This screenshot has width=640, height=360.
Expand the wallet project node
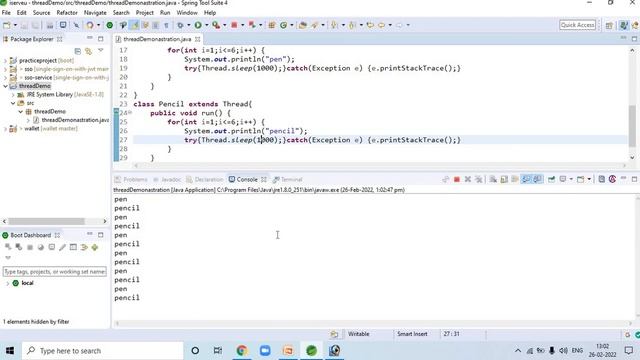(5, 129)
